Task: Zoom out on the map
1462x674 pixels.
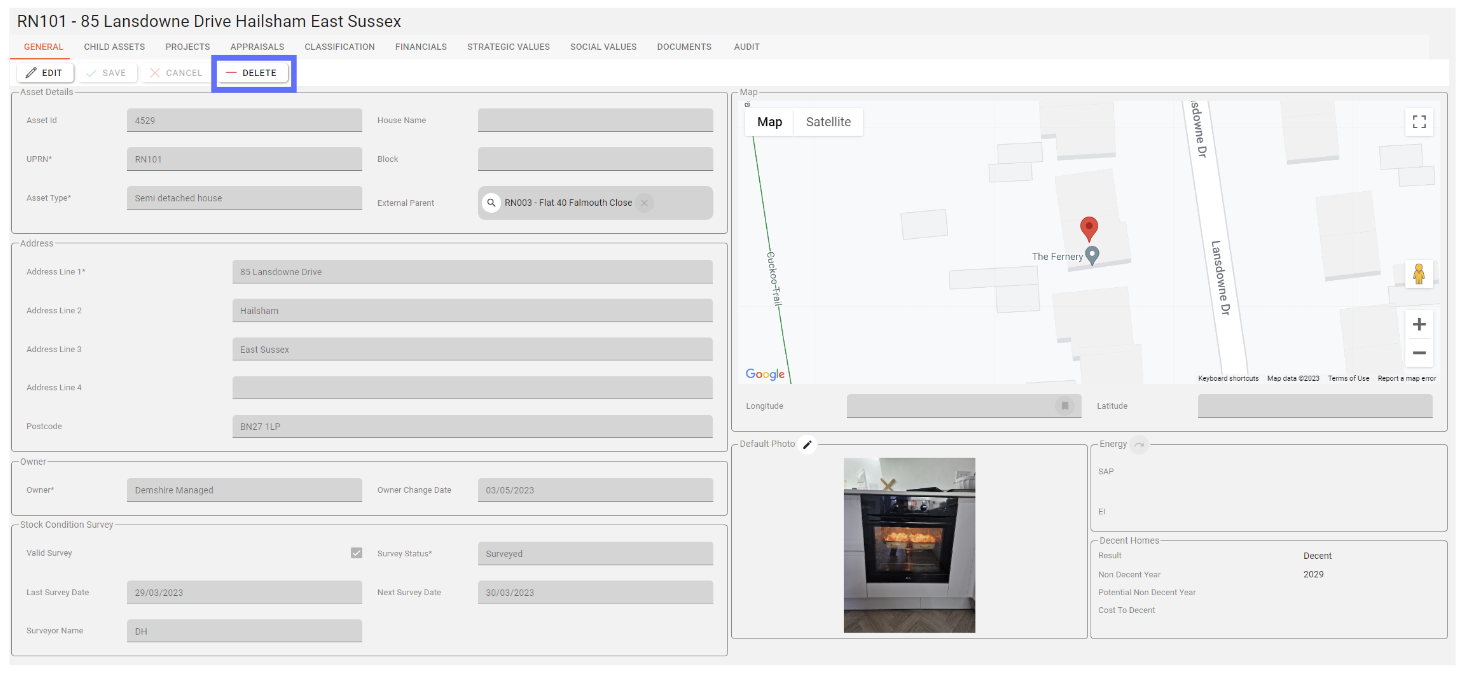Action: (1418, 353)
